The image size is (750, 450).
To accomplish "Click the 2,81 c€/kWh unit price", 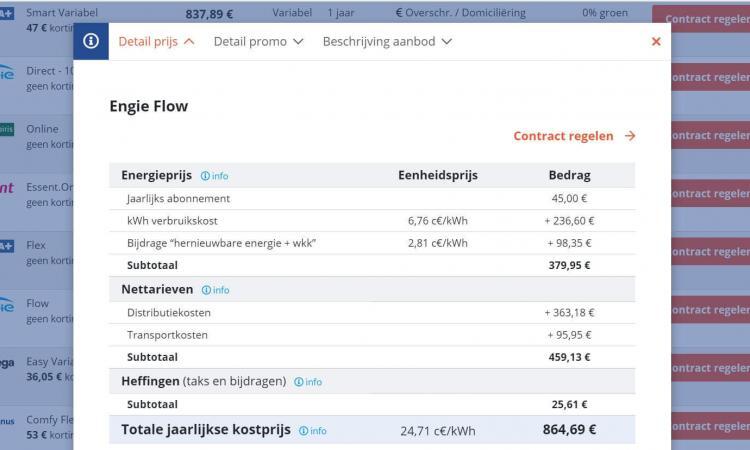I will pyautogui.click(x=438, y=243).
